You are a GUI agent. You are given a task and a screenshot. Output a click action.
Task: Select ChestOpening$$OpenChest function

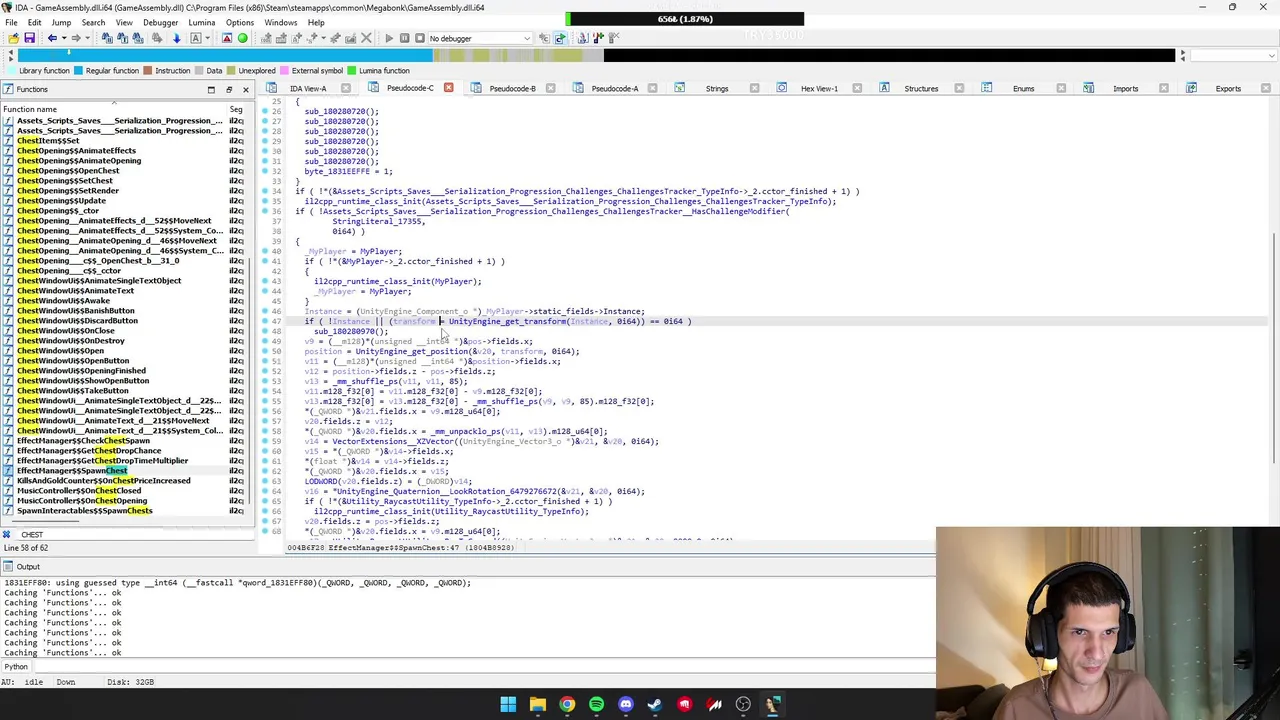coord(67,171)
